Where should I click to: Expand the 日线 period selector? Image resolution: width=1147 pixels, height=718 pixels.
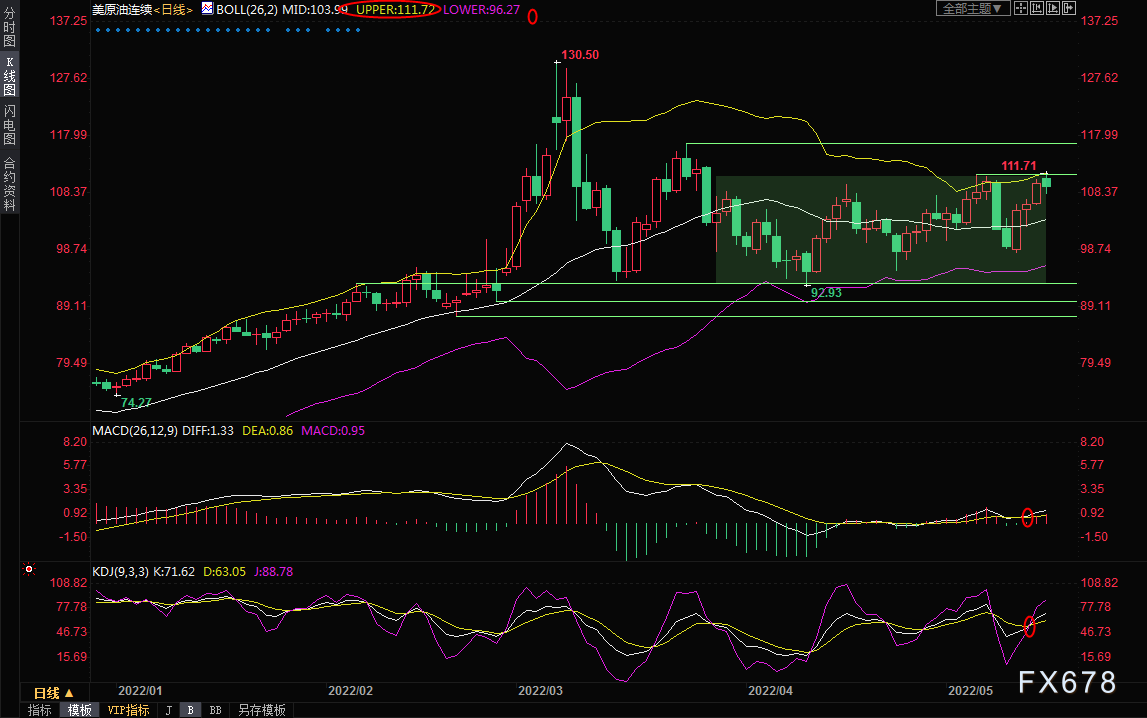54,692
